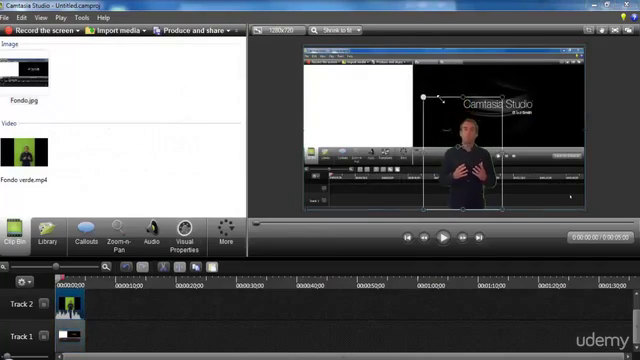Click the blue help icon at top right

point(634,17)
